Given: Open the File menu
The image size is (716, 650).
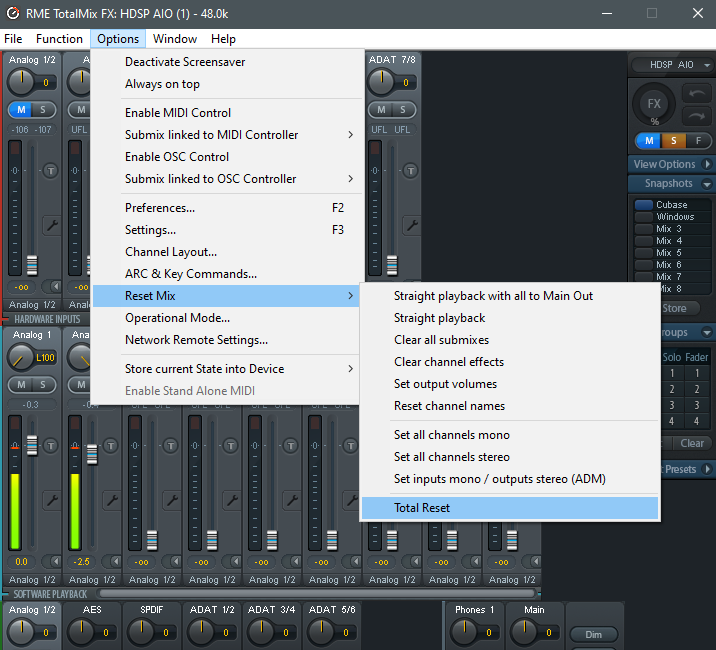Looking at the screenshot, I should click(13, 39).
